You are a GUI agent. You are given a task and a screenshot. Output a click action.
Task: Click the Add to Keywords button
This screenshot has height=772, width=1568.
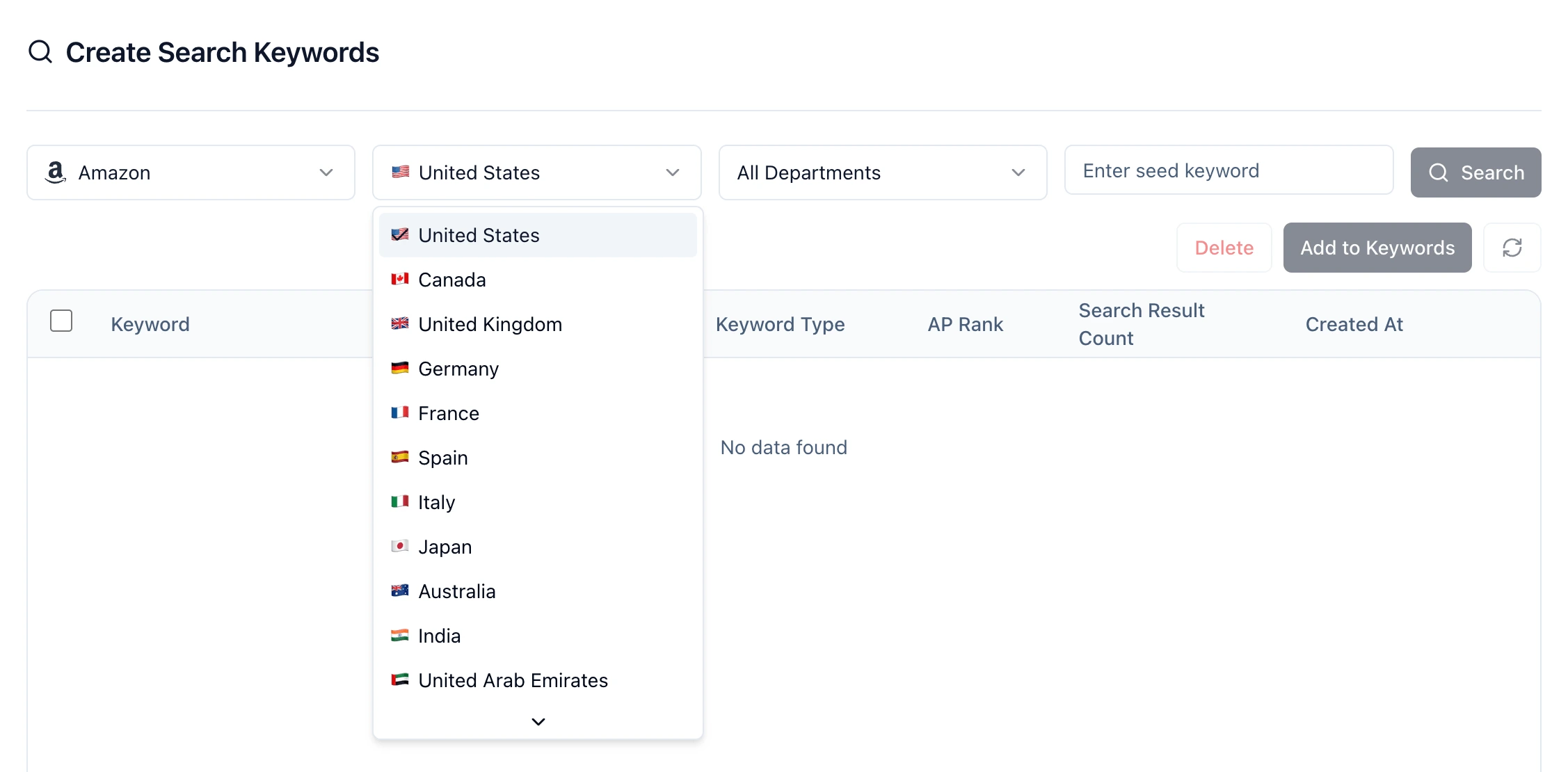click(1377, 248)
